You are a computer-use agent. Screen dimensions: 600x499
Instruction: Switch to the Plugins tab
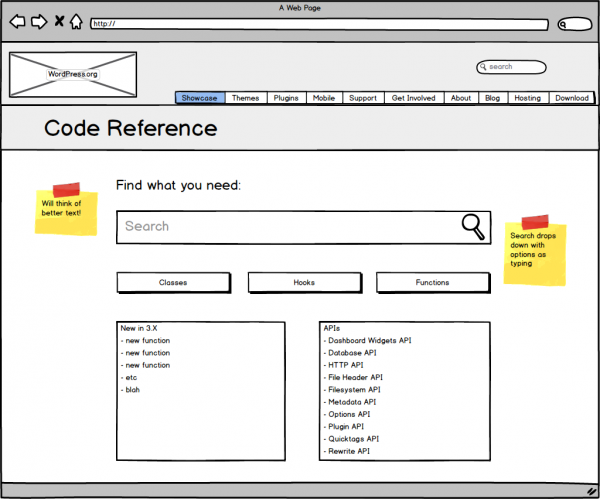[286, 98]
